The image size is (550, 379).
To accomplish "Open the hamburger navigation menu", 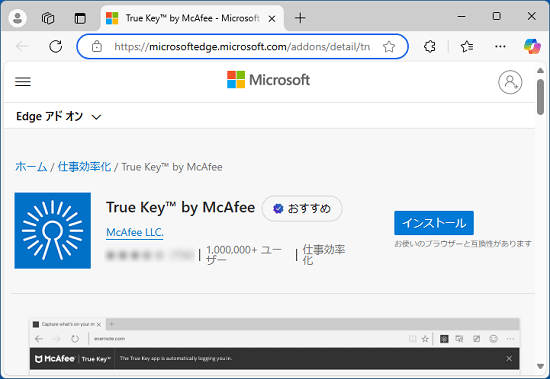I will point(23,81).
